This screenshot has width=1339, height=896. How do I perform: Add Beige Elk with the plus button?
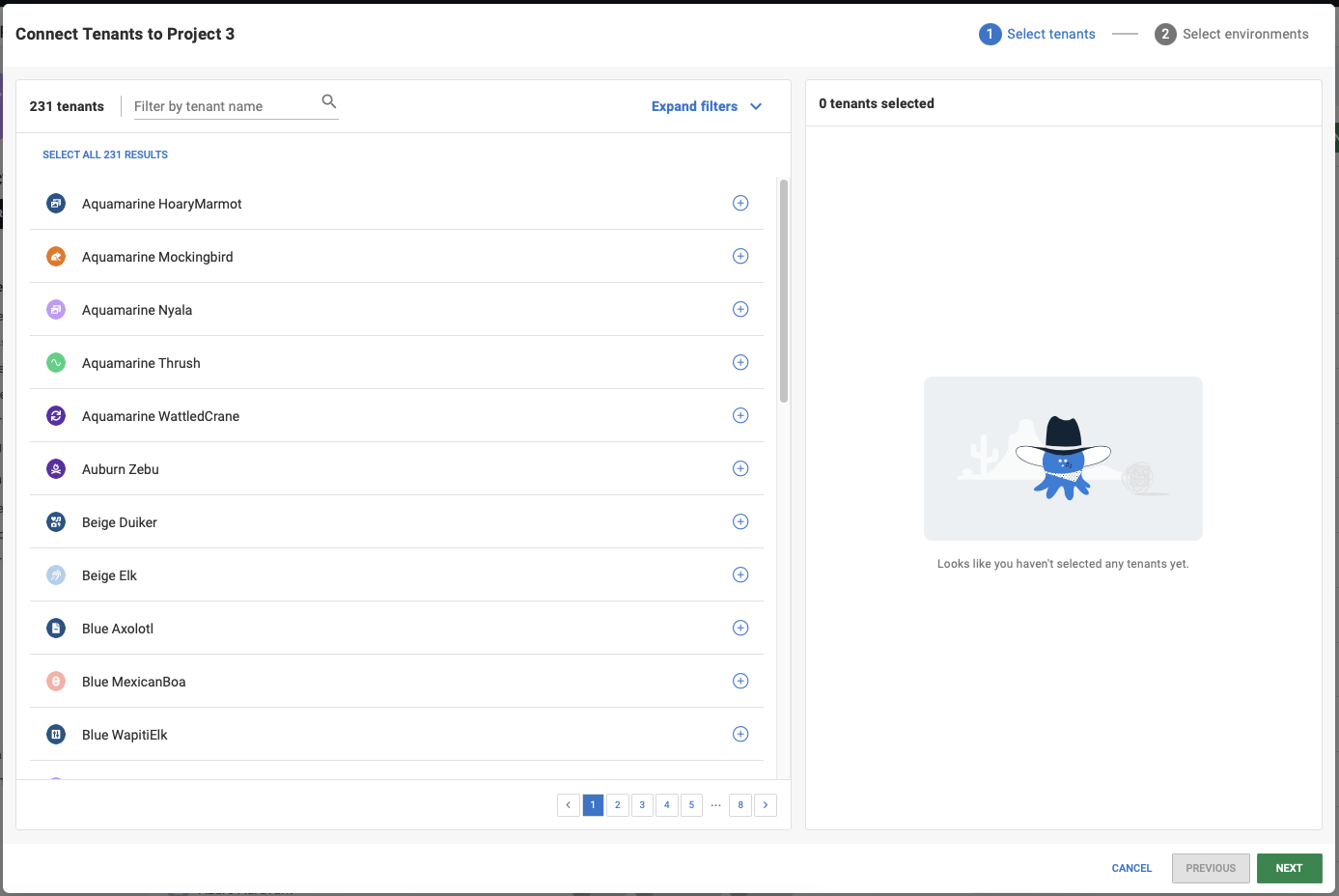pyautogui.click(x=740, y=574)
